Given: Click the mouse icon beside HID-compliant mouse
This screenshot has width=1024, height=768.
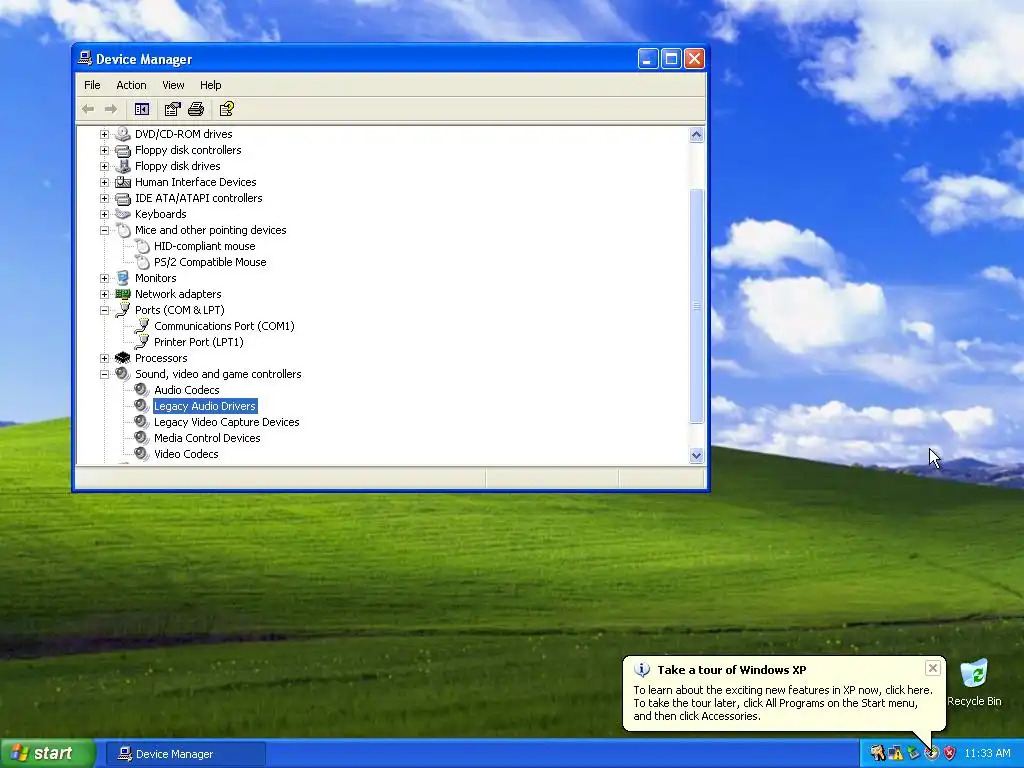Looking at the screenshot, I should coord(142,246).
